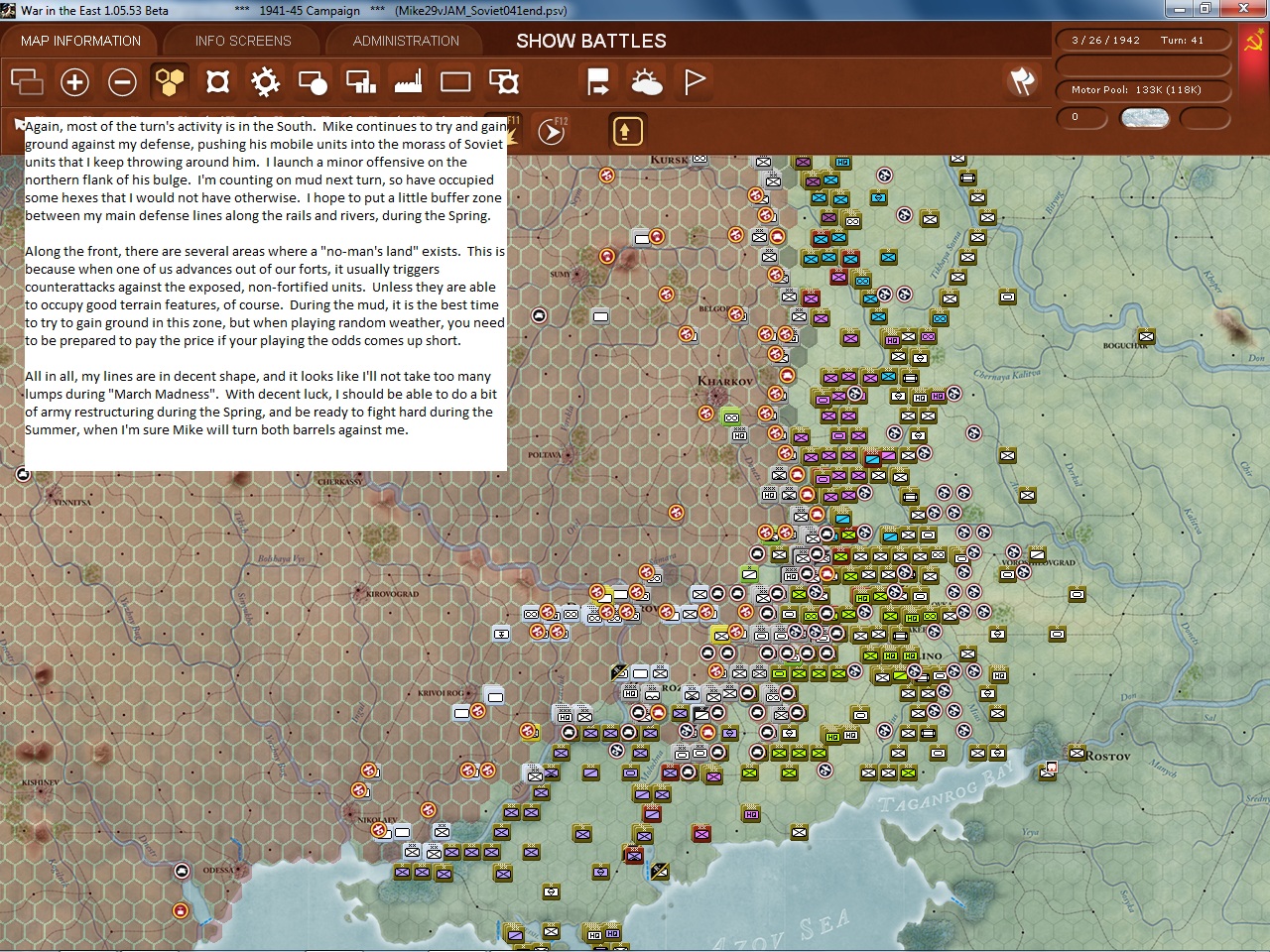Switch to the ADMINISTRATION tab
Image resolution: width=1270 pixels, height=952 pixels.
click(x=406, y=41)
